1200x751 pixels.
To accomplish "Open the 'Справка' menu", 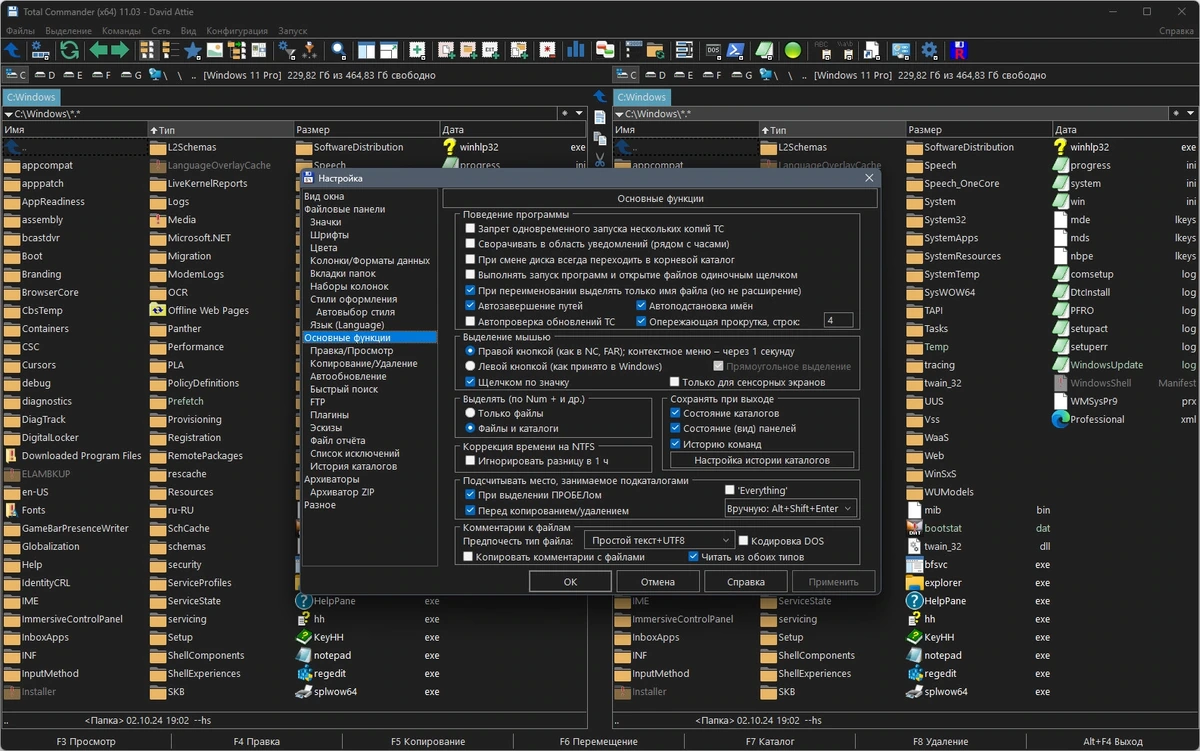I will coord(1176,31).
